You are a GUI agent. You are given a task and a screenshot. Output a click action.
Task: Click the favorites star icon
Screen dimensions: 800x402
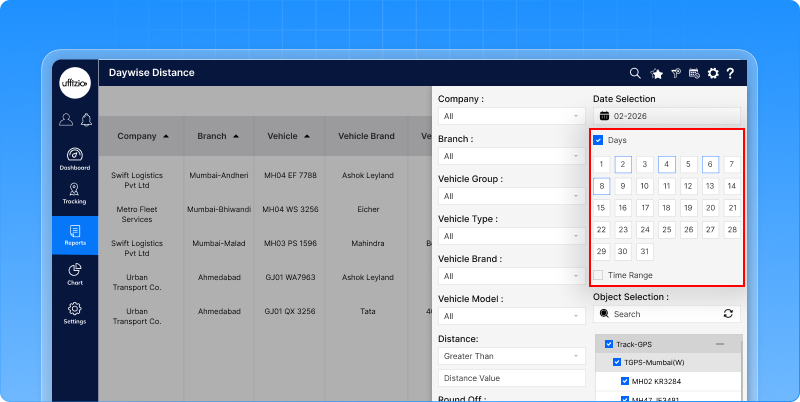657,73
